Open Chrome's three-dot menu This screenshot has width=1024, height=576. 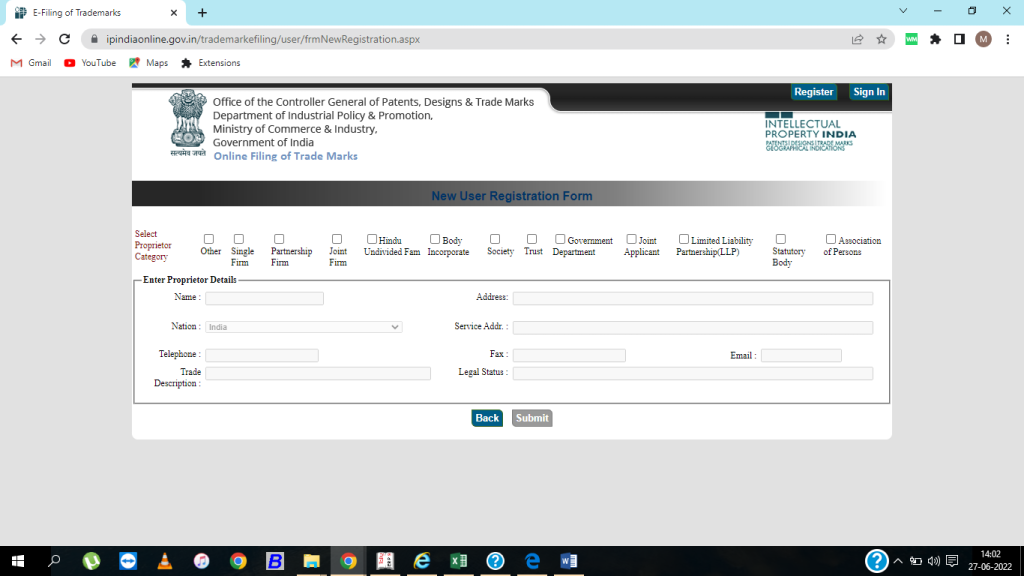1007,39
